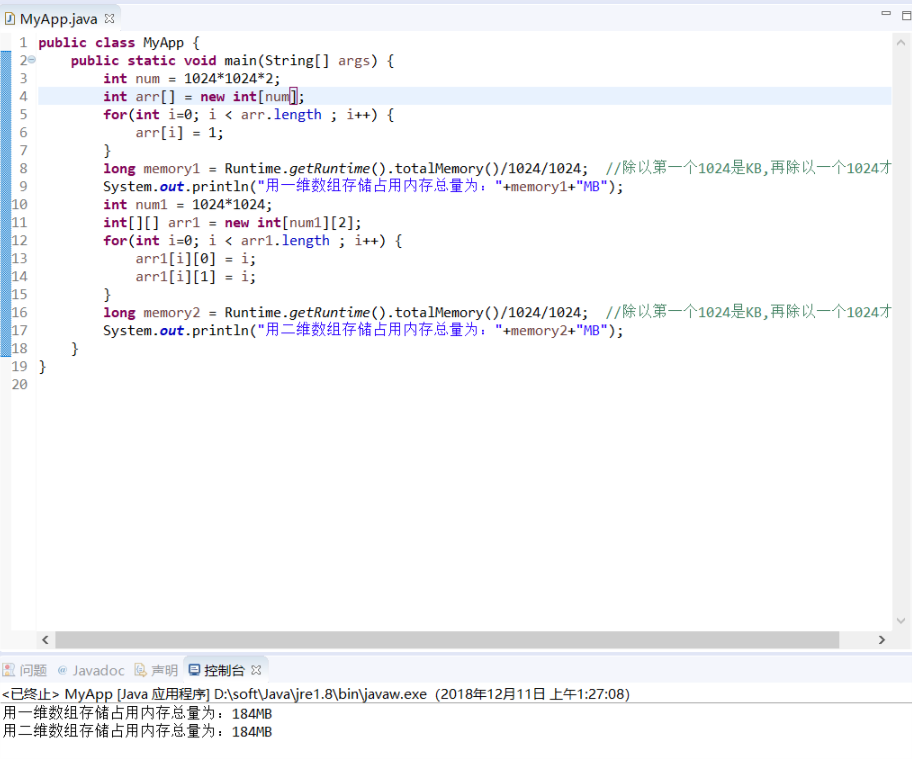Click the println line with "用二维数组存储占用内存总量为"
The width and height of the screenshot is (912, 759).
(x=363, y=331)
